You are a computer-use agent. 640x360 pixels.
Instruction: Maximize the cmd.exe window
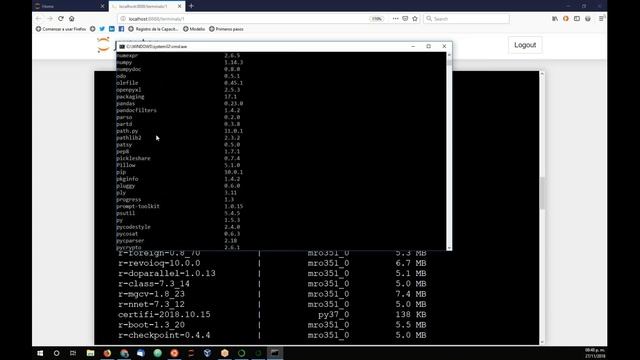[429, 47]
